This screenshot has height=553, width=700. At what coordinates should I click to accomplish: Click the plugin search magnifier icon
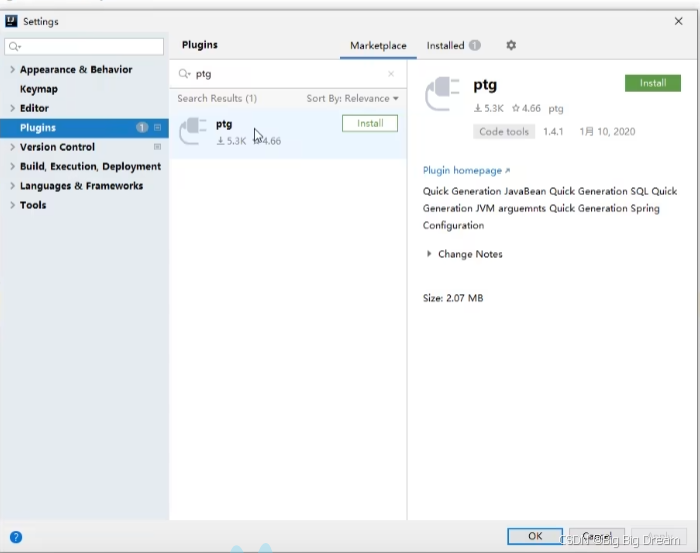click(x=184, y=74)
